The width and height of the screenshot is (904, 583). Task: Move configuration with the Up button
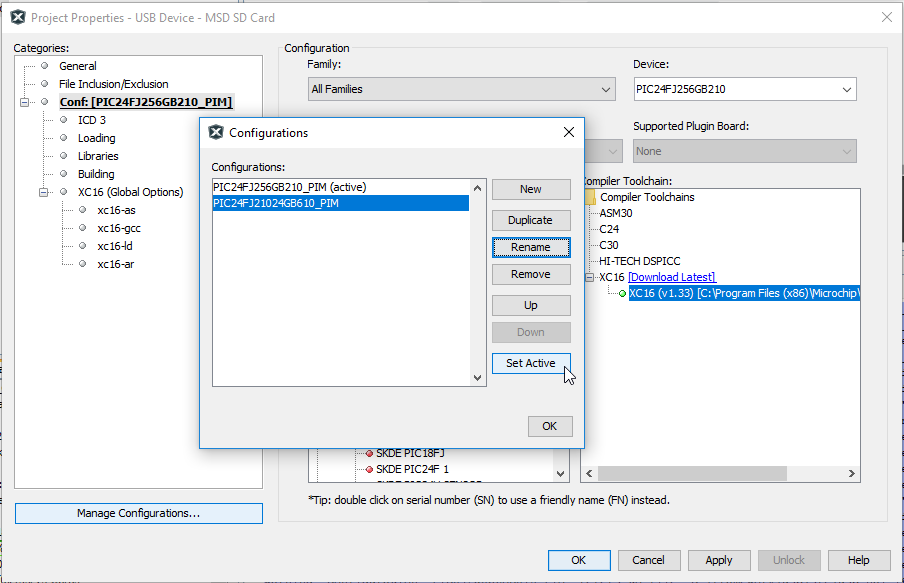pos(531,306)
